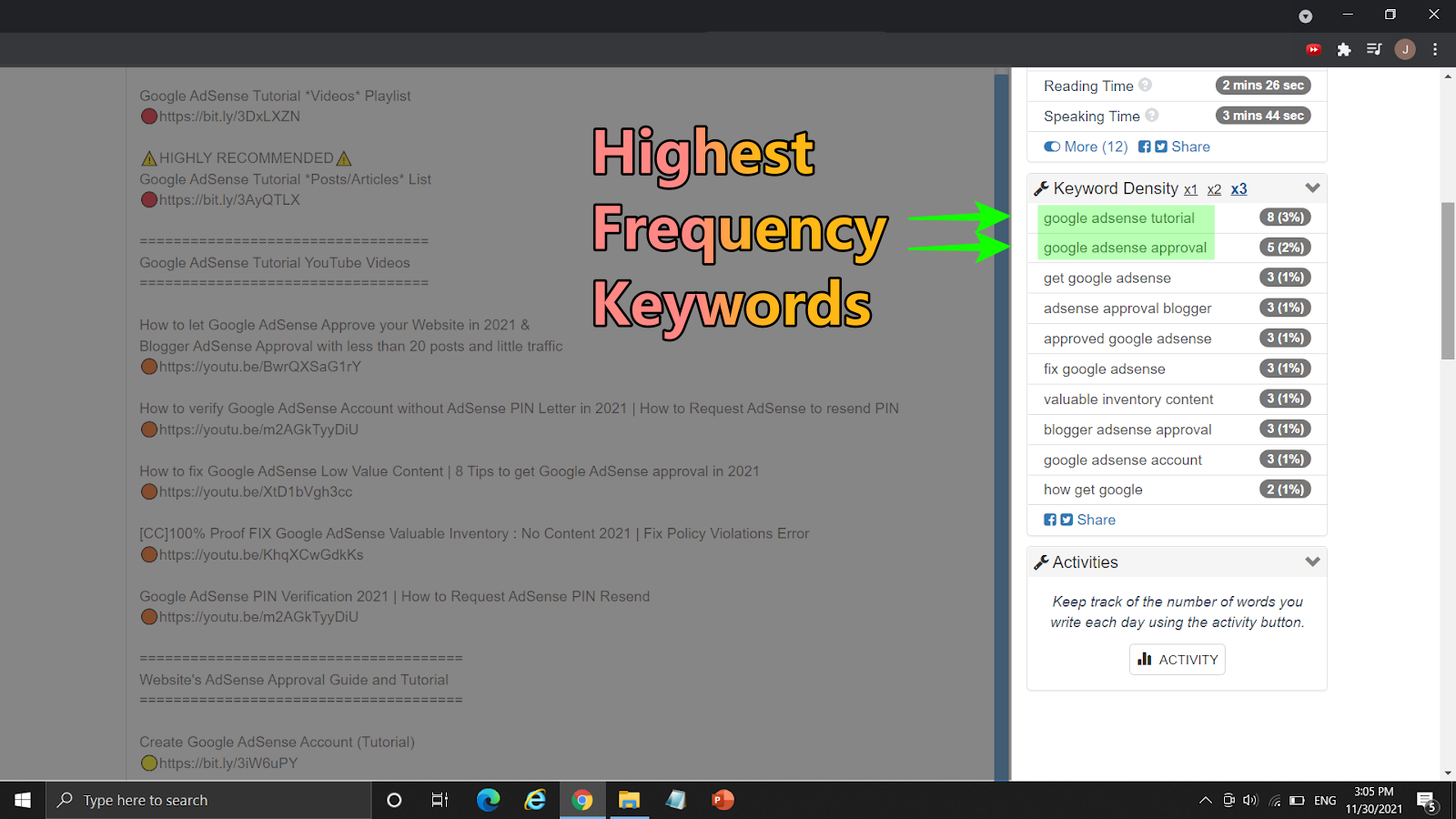1456x819 pixels.
Task: Click the https://youtu.be/KhqXCwGdkKs link
Action: click(x=261, y=555)
